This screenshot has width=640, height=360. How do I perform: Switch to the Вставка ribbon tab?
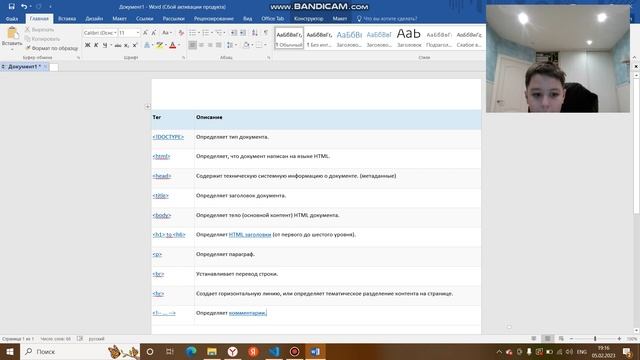(67, 18)
